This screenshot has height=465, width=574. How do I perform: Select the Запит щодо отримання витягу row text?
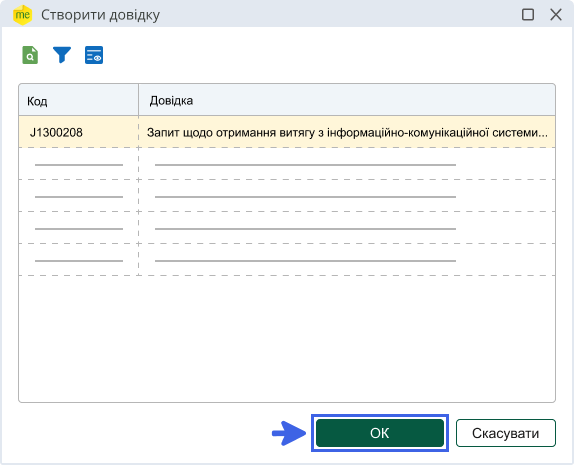click(x=347, y=133)
